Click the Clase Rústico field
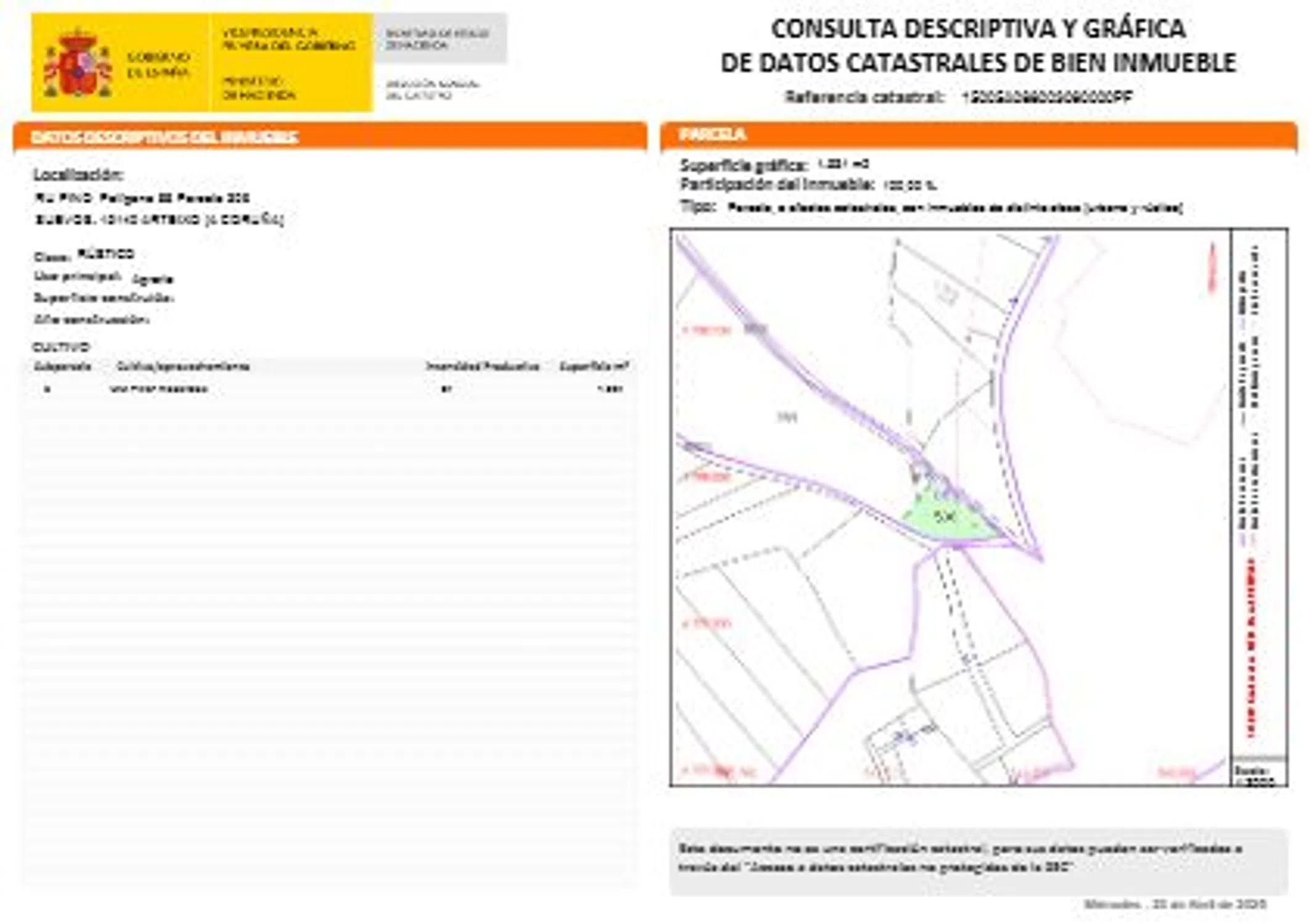The height and width of the screenshot is (924, 1310). (x=106, y=254)
